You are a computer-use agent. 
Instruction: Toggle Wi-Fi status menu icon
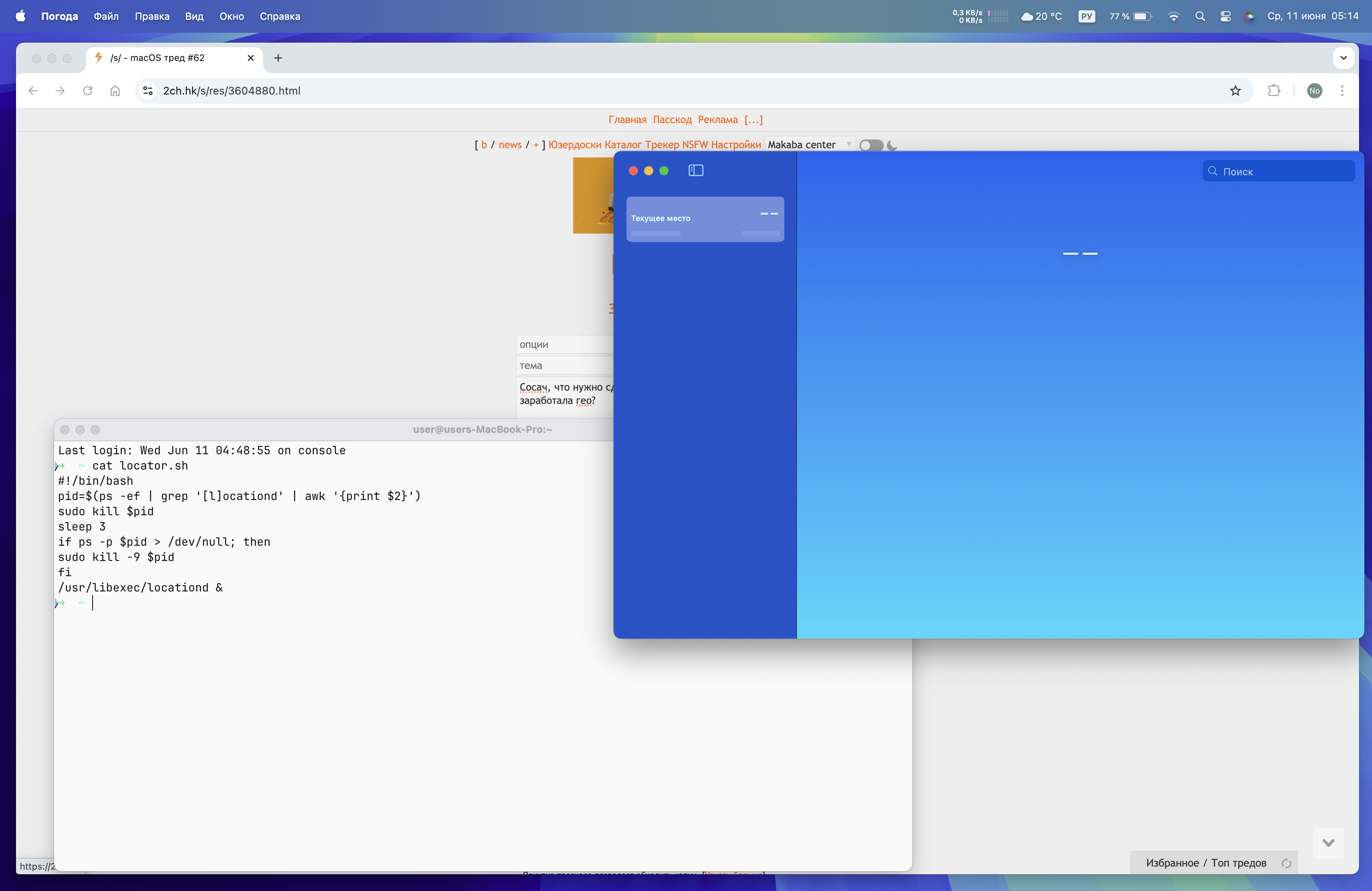1173,16
